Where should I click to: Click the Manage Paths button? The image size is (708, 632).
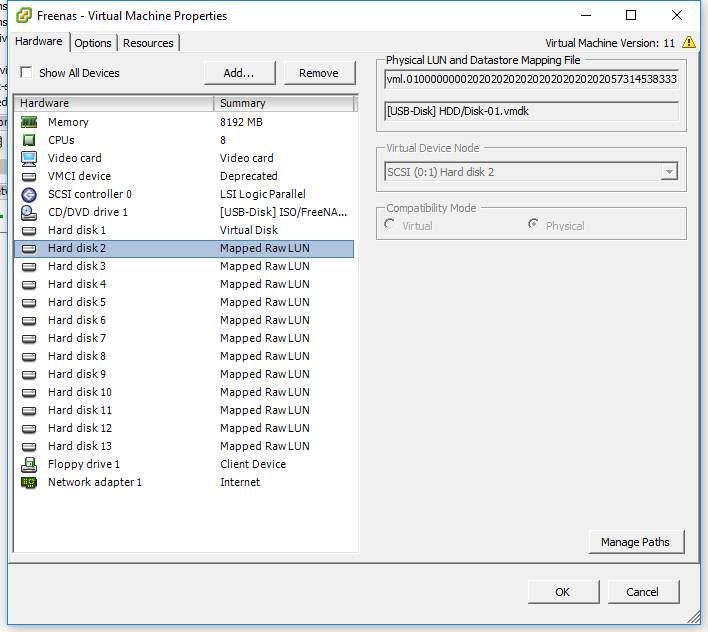coord(636,542)
